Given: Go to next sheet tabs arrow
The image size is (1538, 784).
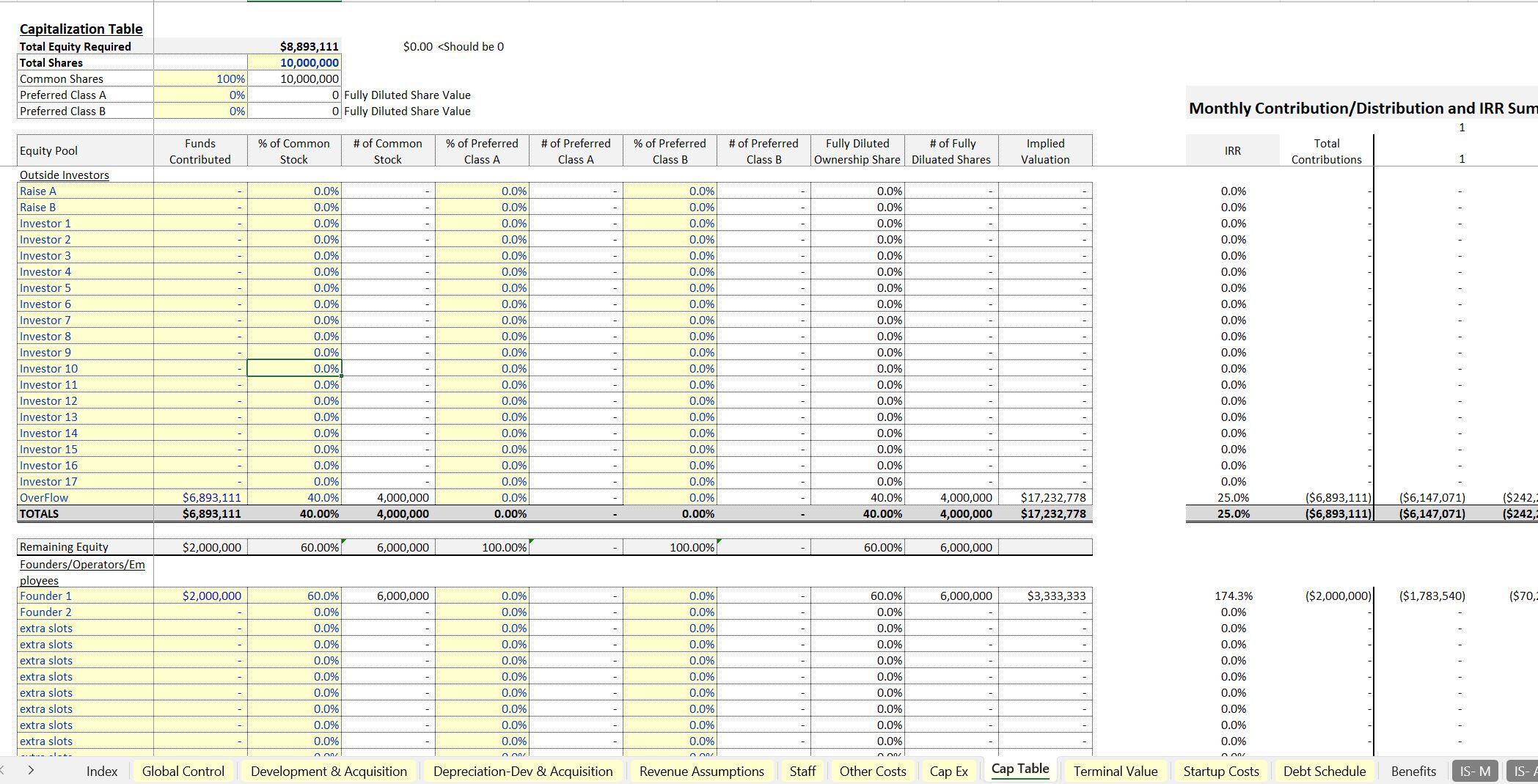Looking at the screenshot, I should click(31, 770).
